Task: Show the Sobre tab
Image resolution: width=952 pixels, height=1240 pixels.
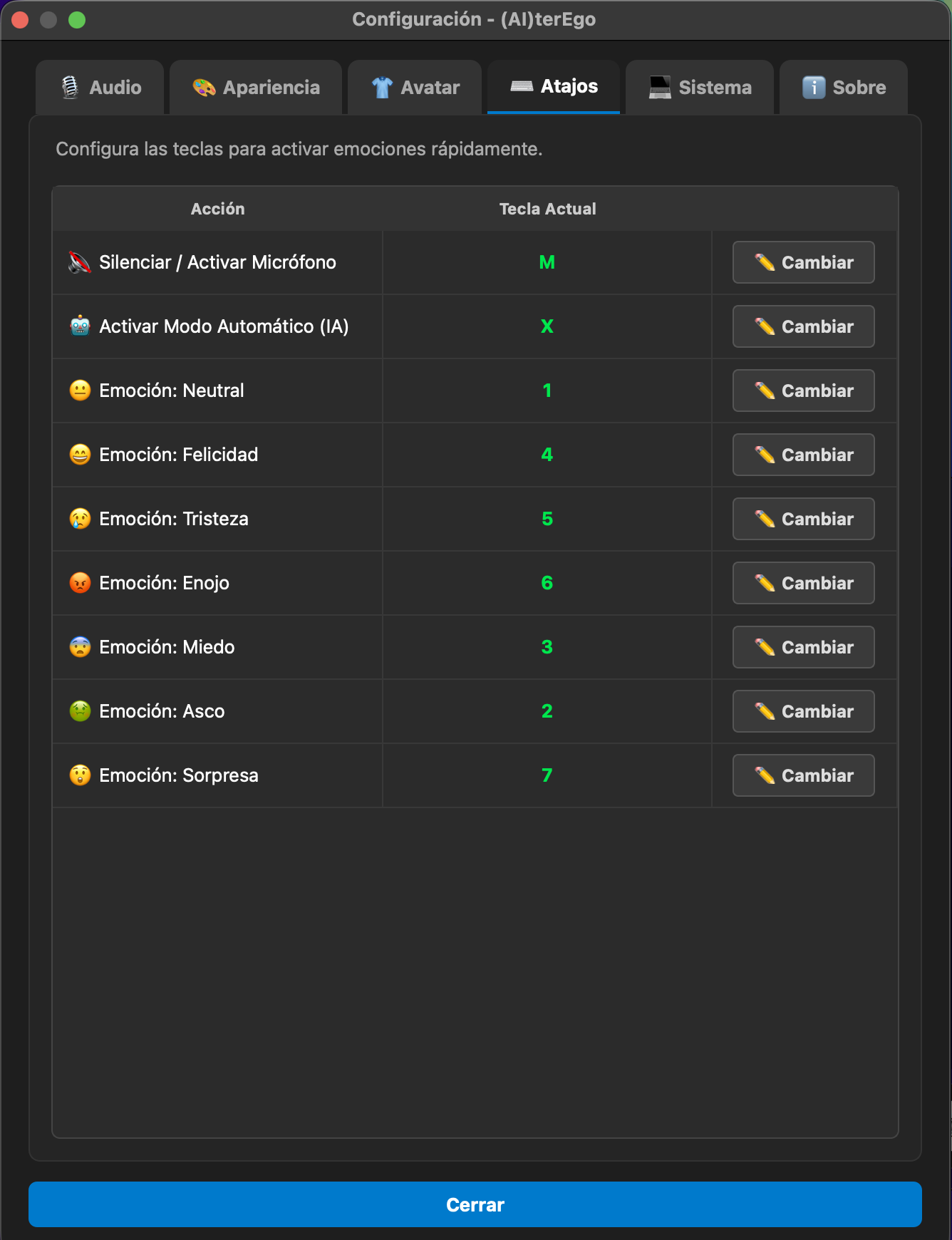Action: [x=844, y=88]
